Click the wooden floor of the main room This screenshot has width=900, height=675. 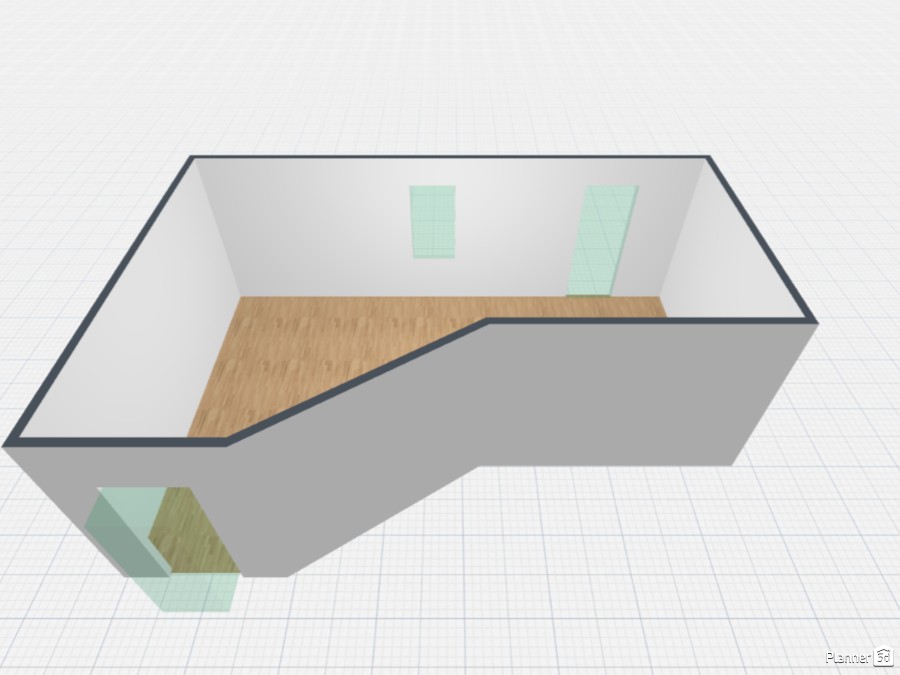pos(380,340)
